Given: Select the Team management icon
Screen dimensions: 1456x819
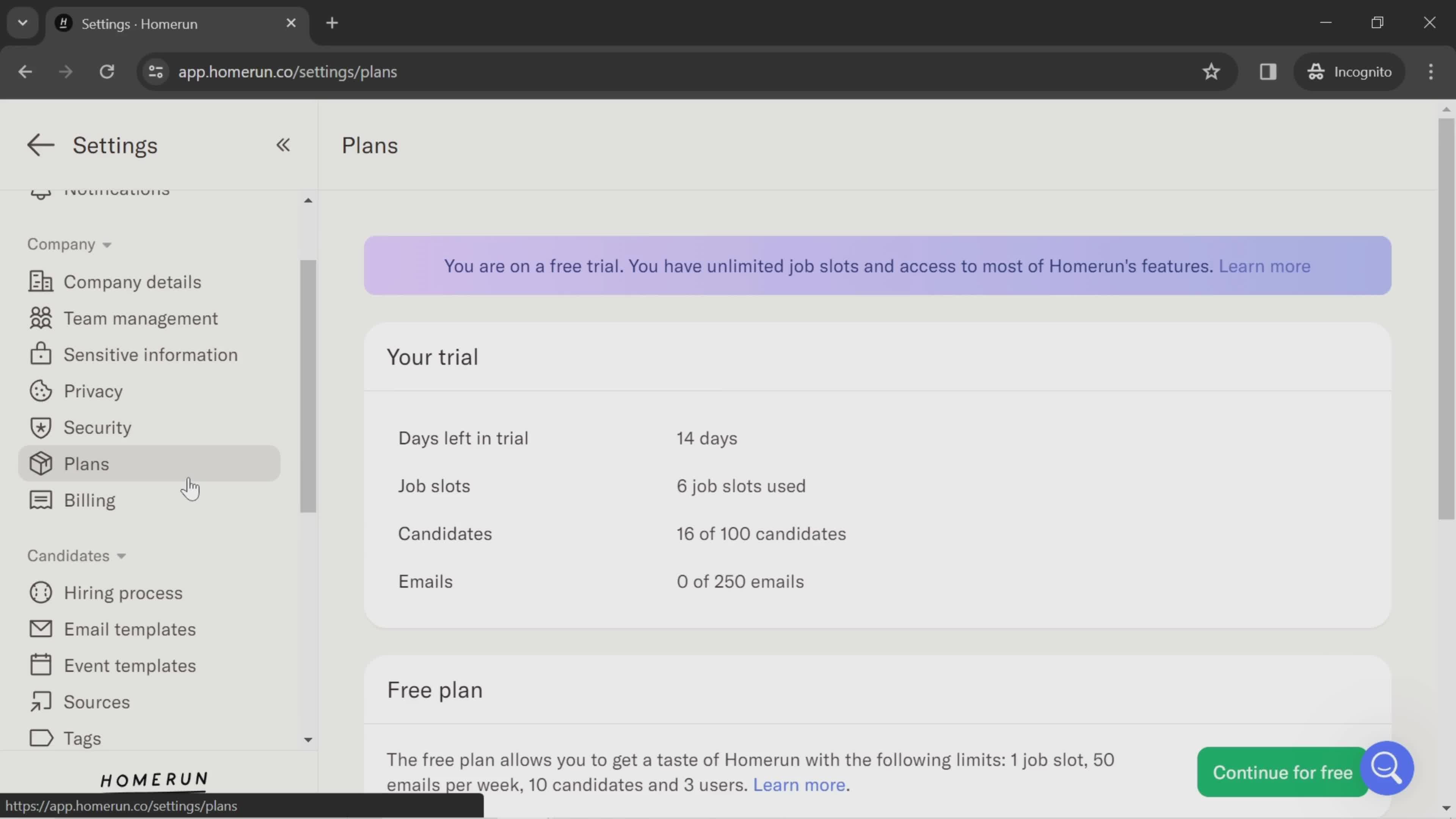Looking at the screenshot, I should [40, 319].
